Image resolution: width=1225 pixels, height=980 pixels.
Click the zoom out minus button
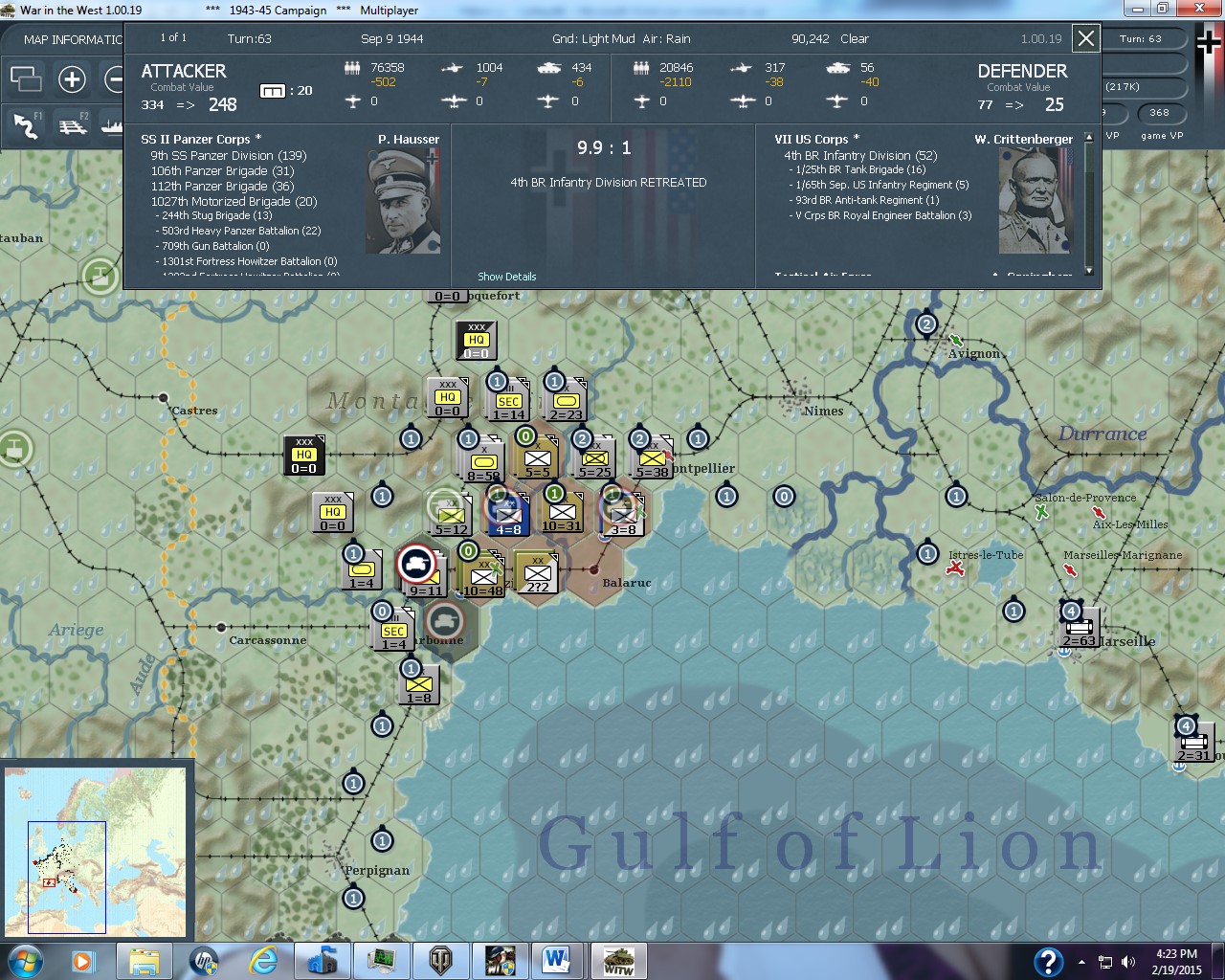click(114, 78)
